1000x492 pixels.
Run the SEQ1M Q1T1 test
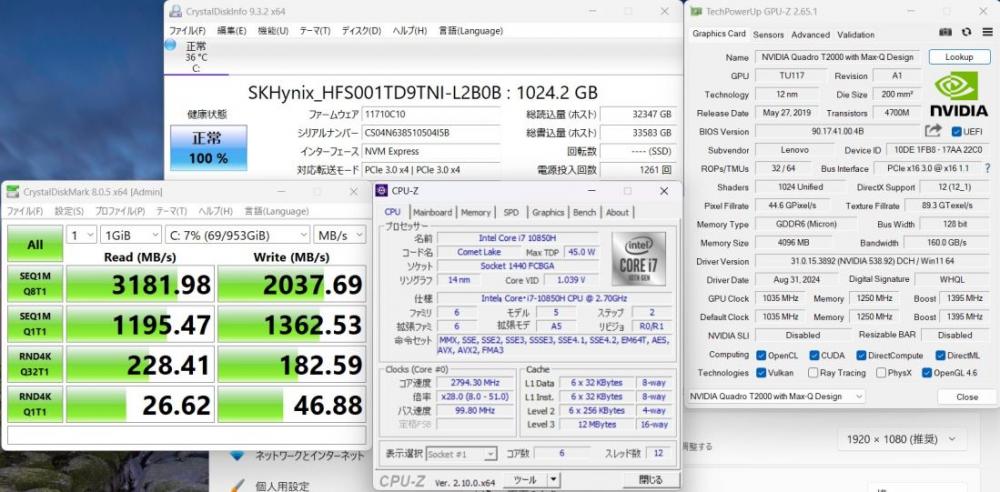(x=35, y=324)
